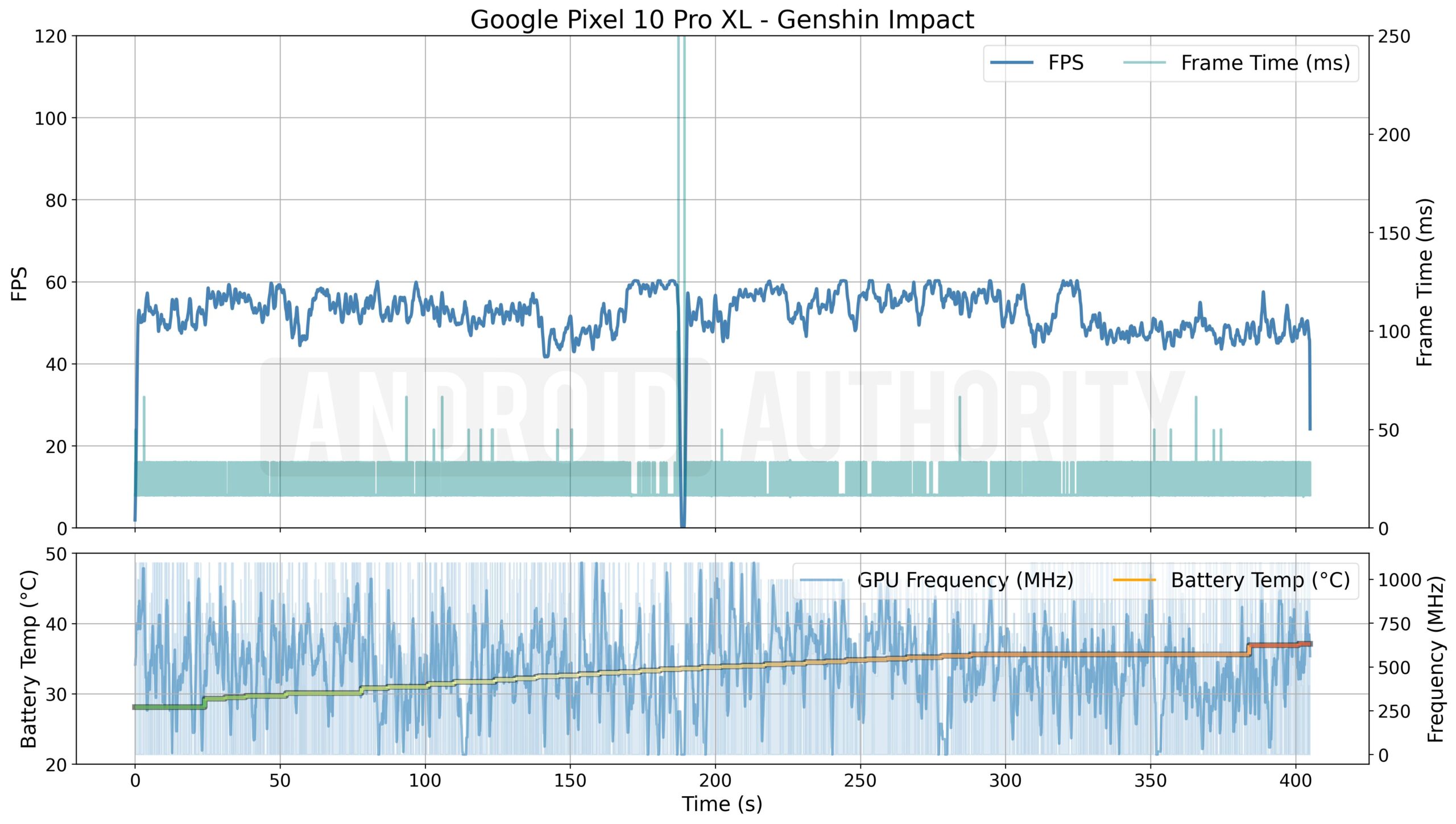Image resolution: width=1456 pixels, height=824 pixels.
Task: Click the 1000 tick on the Frequency axis
Action: click(1399, 580)
